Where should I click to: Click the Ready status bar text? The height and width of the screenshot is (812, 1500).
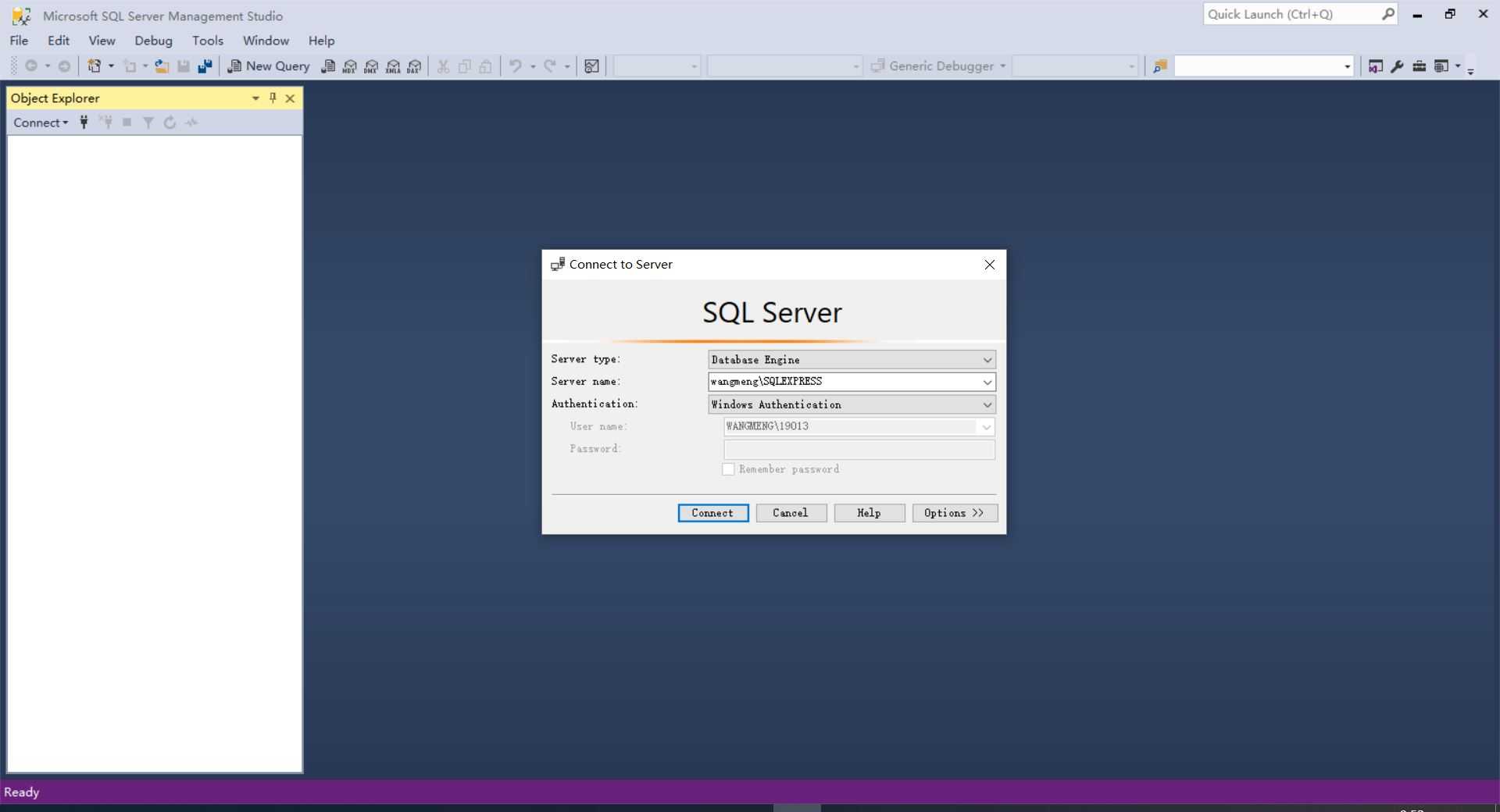pyautogui.click(x=22, y=792)
